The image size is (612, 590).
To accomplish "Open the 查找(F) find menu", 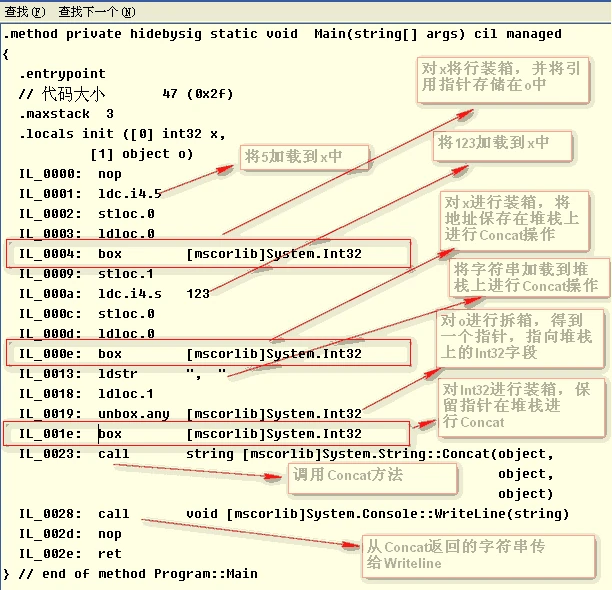I will click(x=25, y=12).
